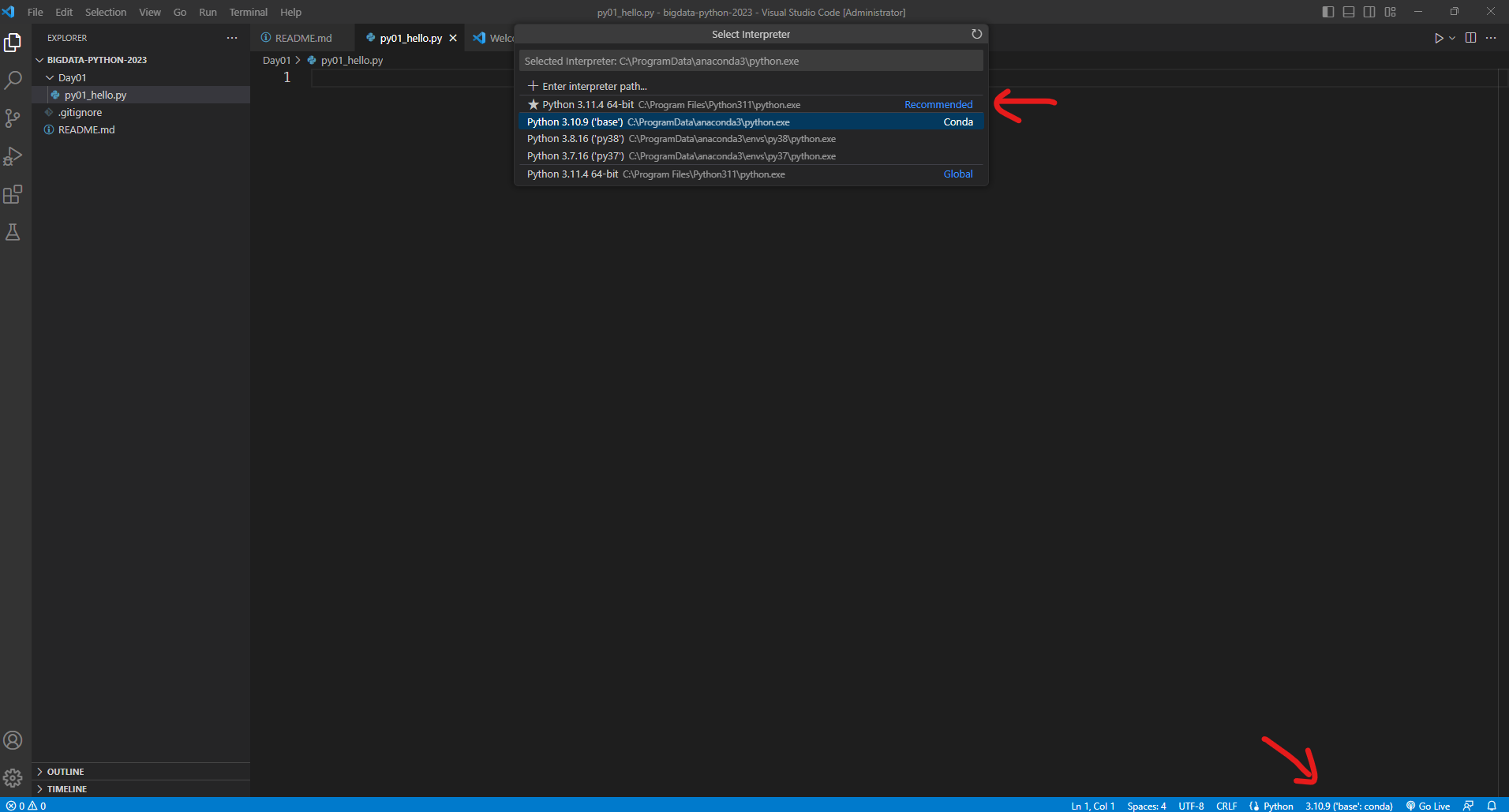
Task: Toggle Panel layout icon
Action: point(1349,12)
